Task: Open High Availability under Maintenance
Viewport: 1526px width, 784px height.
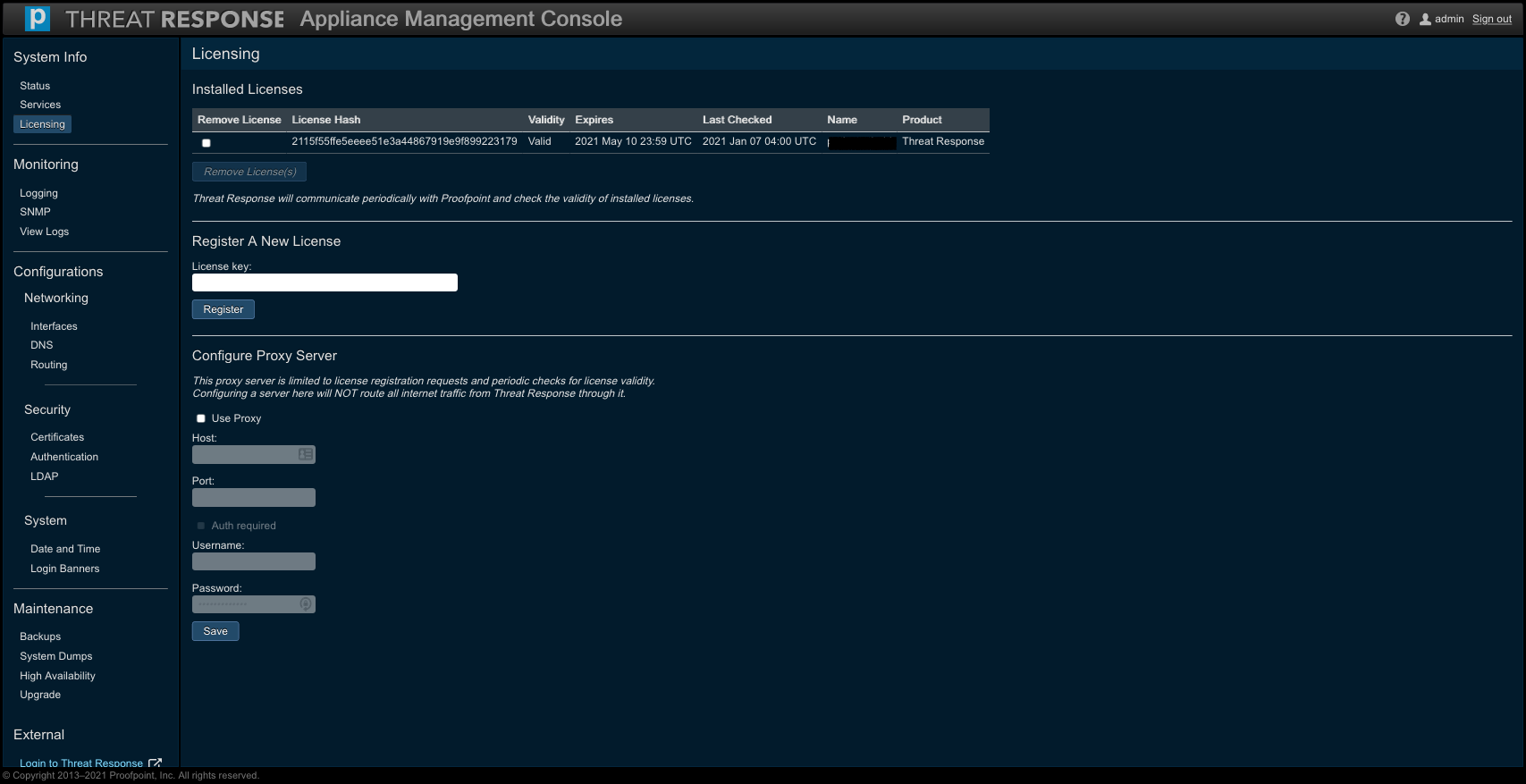Action: point(57,676)
